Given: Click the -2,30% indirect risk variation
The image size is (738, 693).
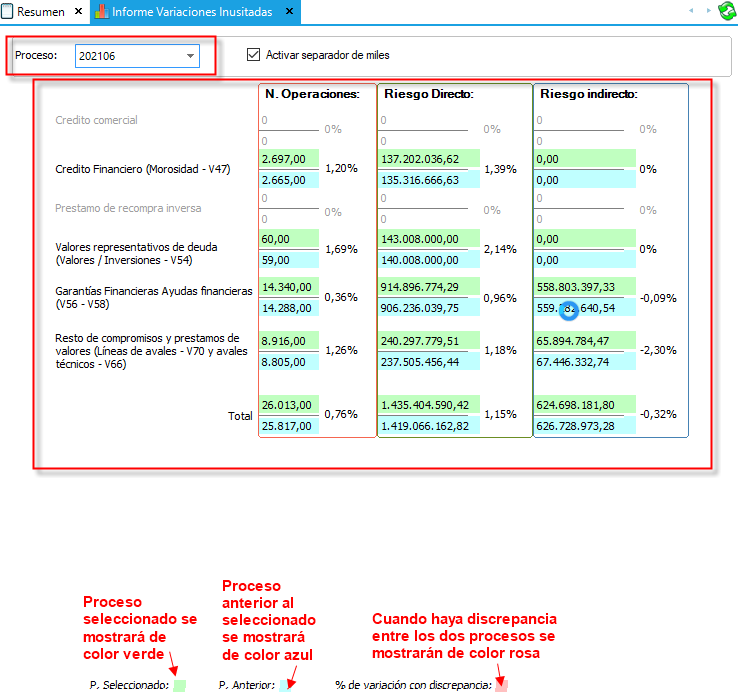Looking at the screenshot, I should pyautogui.click(x=658, y=350).
